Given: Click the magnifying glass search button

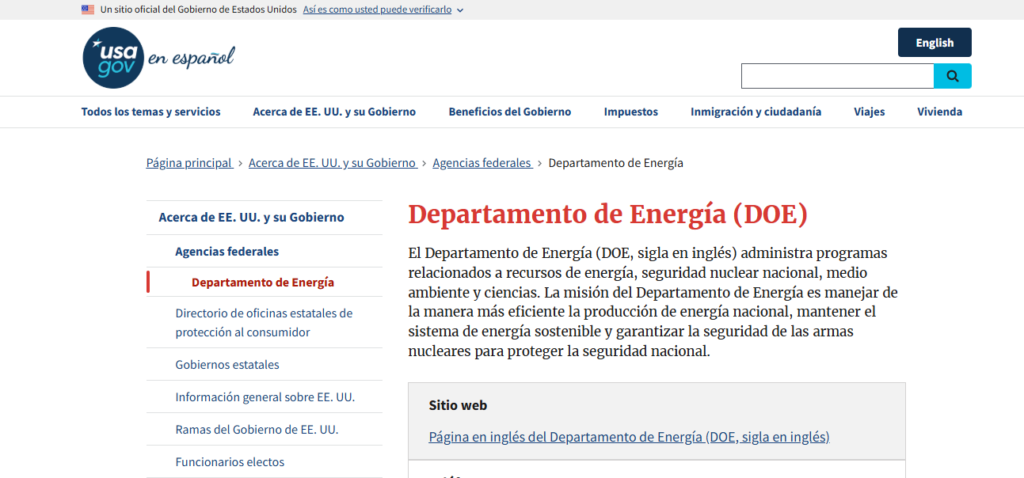Looking at the screenshot, I should pos(952,76).
